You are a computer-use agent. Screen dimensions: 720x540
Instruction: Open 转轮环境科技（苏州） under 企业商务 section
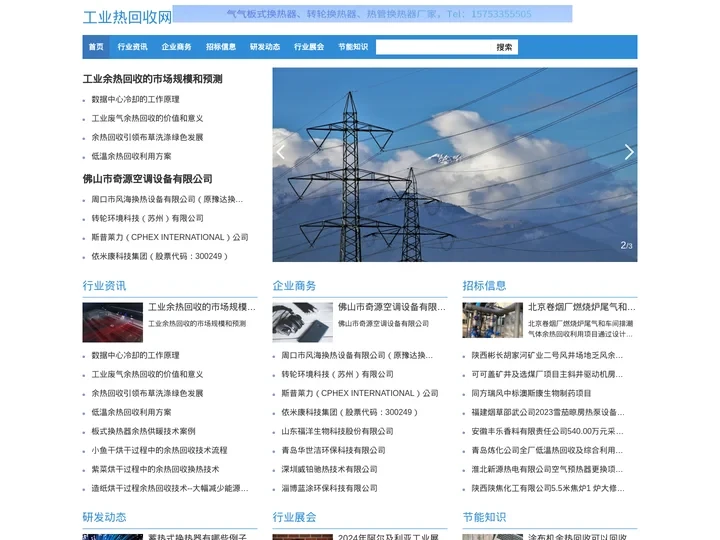338,375
